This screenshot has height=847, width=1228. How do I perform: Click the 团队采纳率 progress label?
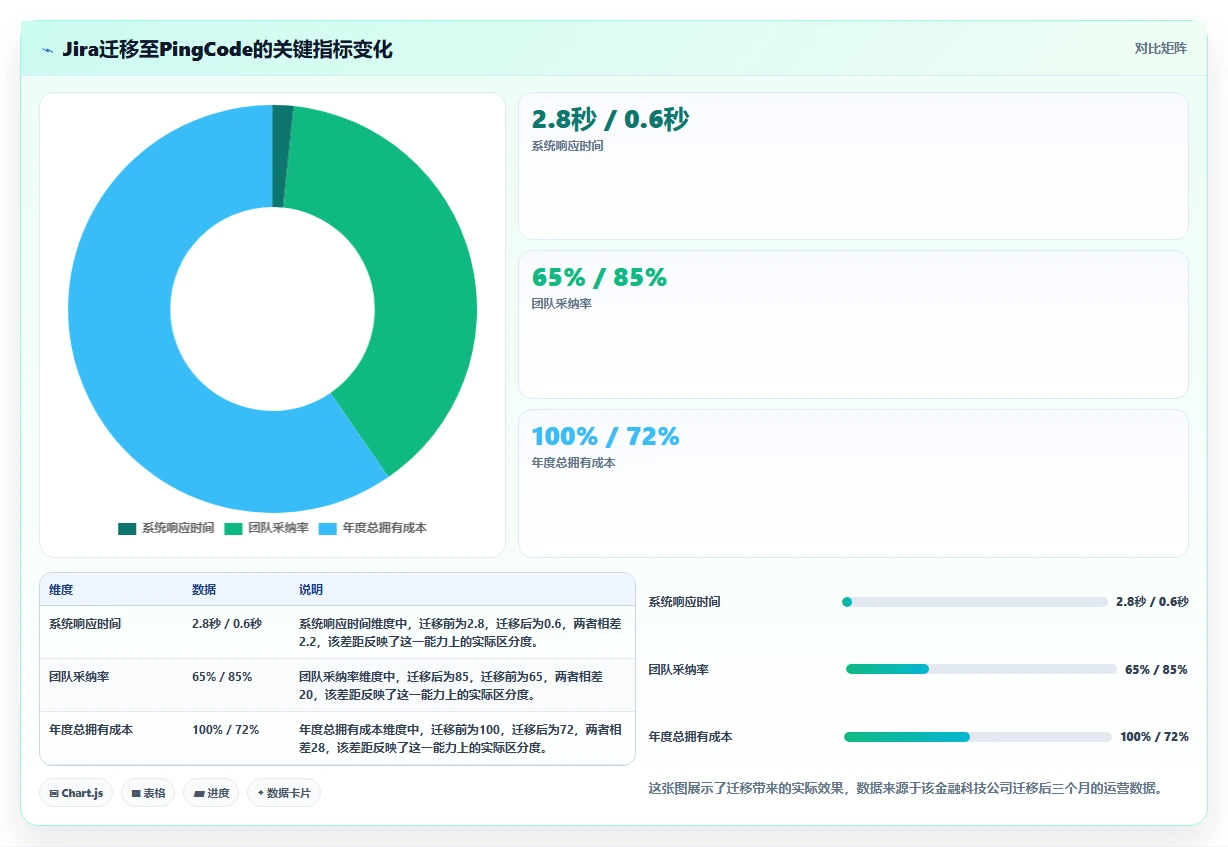point(678,669)
